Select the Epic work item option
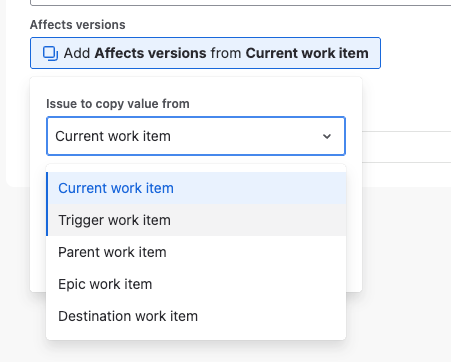This screenshot has width=451, height=362. [196, 284]
